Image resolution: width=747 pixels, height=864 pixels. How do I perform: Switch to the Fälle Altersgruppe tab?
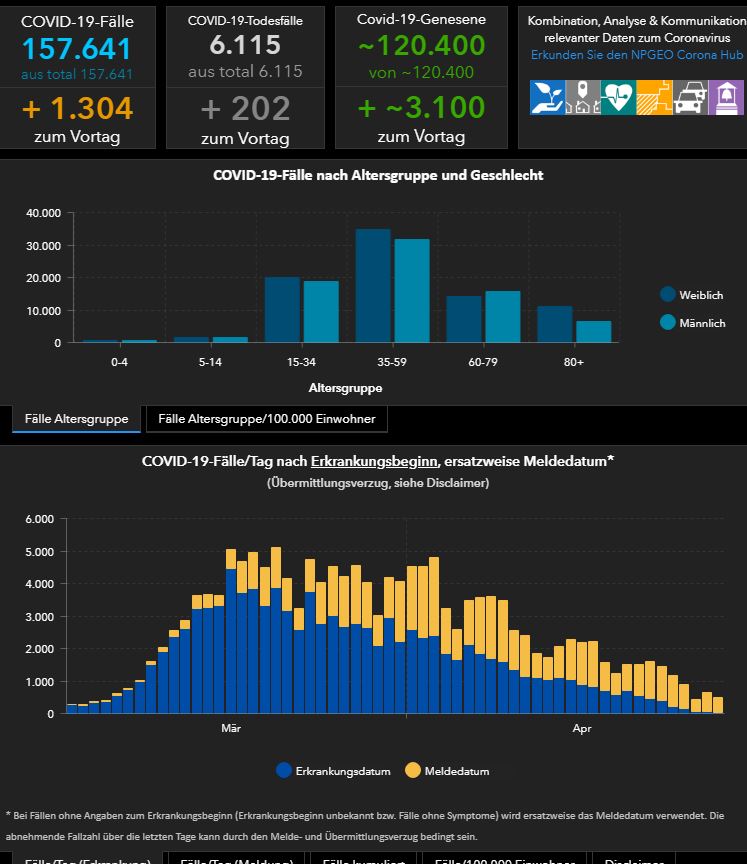(x=76, y=419)
